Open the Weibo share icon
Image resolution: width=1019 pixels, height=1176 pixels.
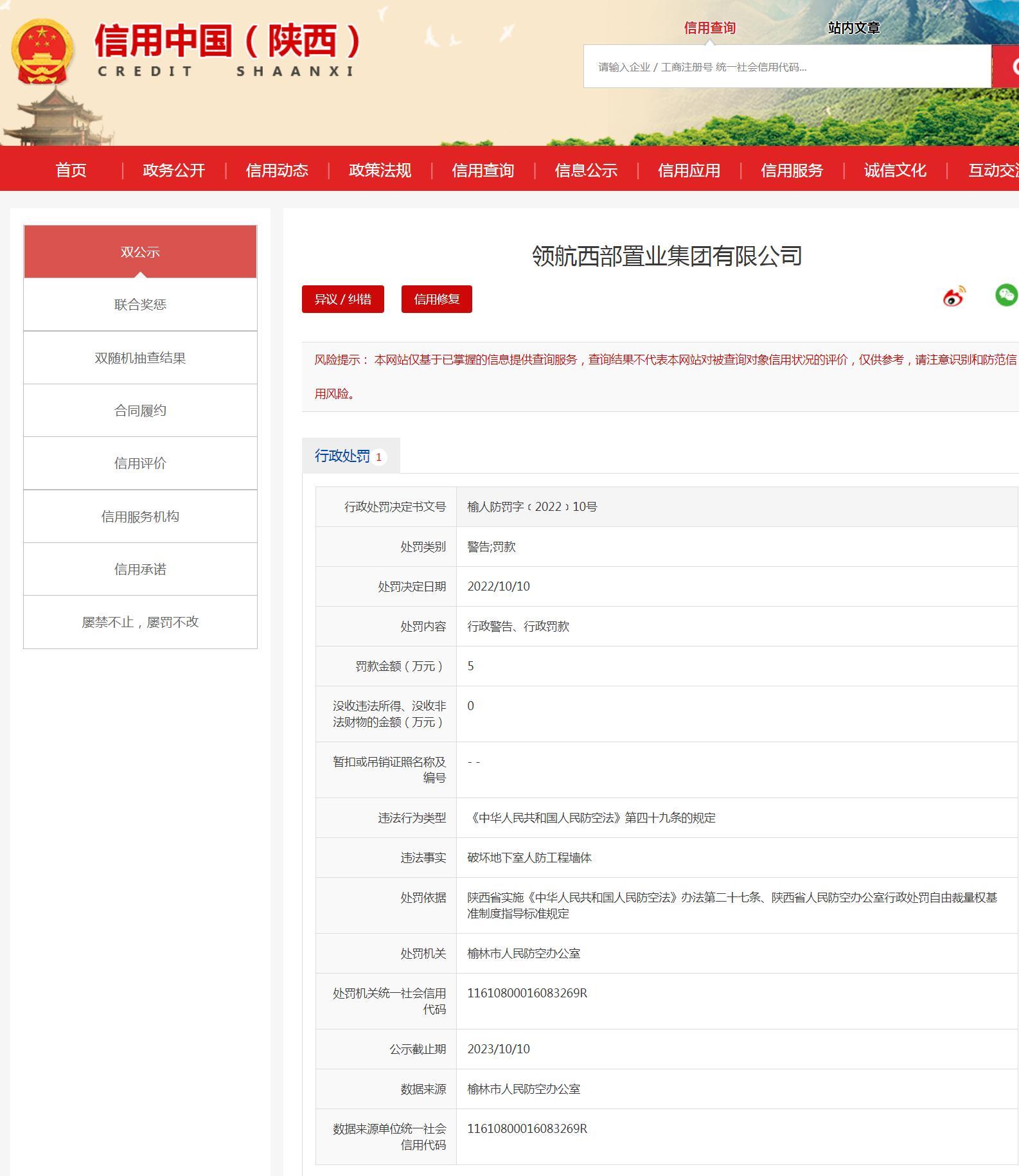(954, 296)
